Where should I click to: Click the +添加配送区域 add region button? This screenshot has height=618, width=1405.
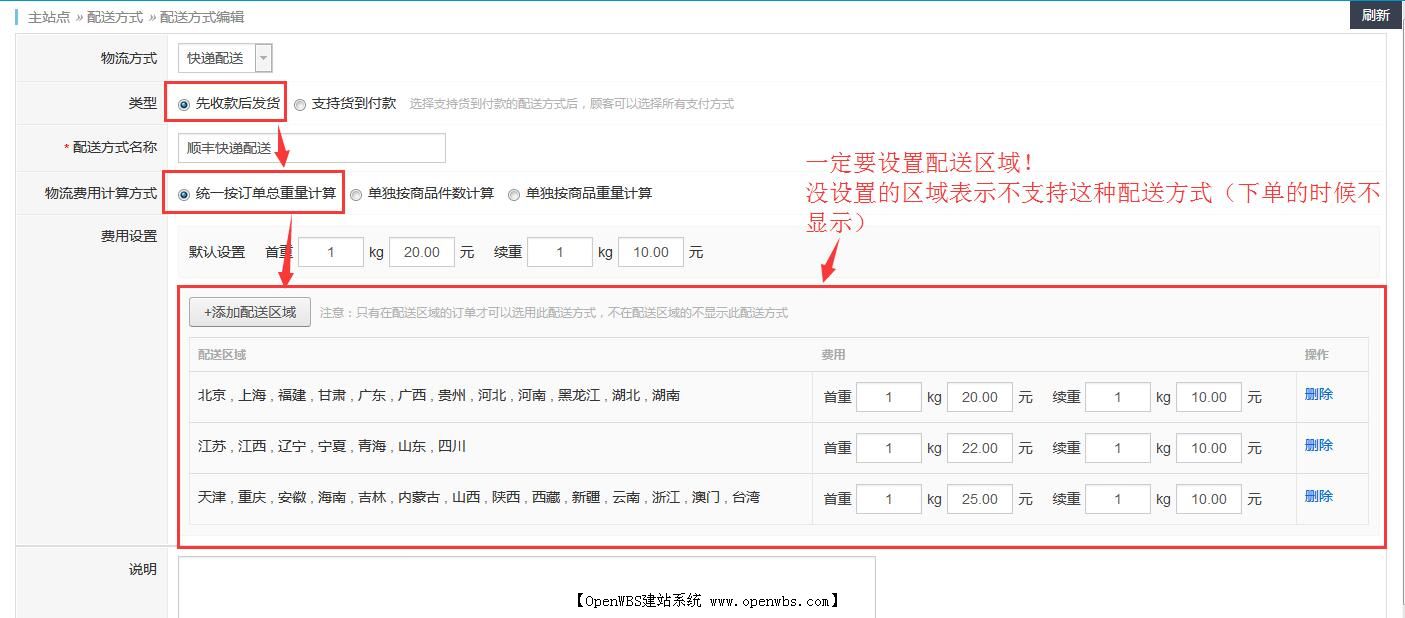[x=249, y=312]
